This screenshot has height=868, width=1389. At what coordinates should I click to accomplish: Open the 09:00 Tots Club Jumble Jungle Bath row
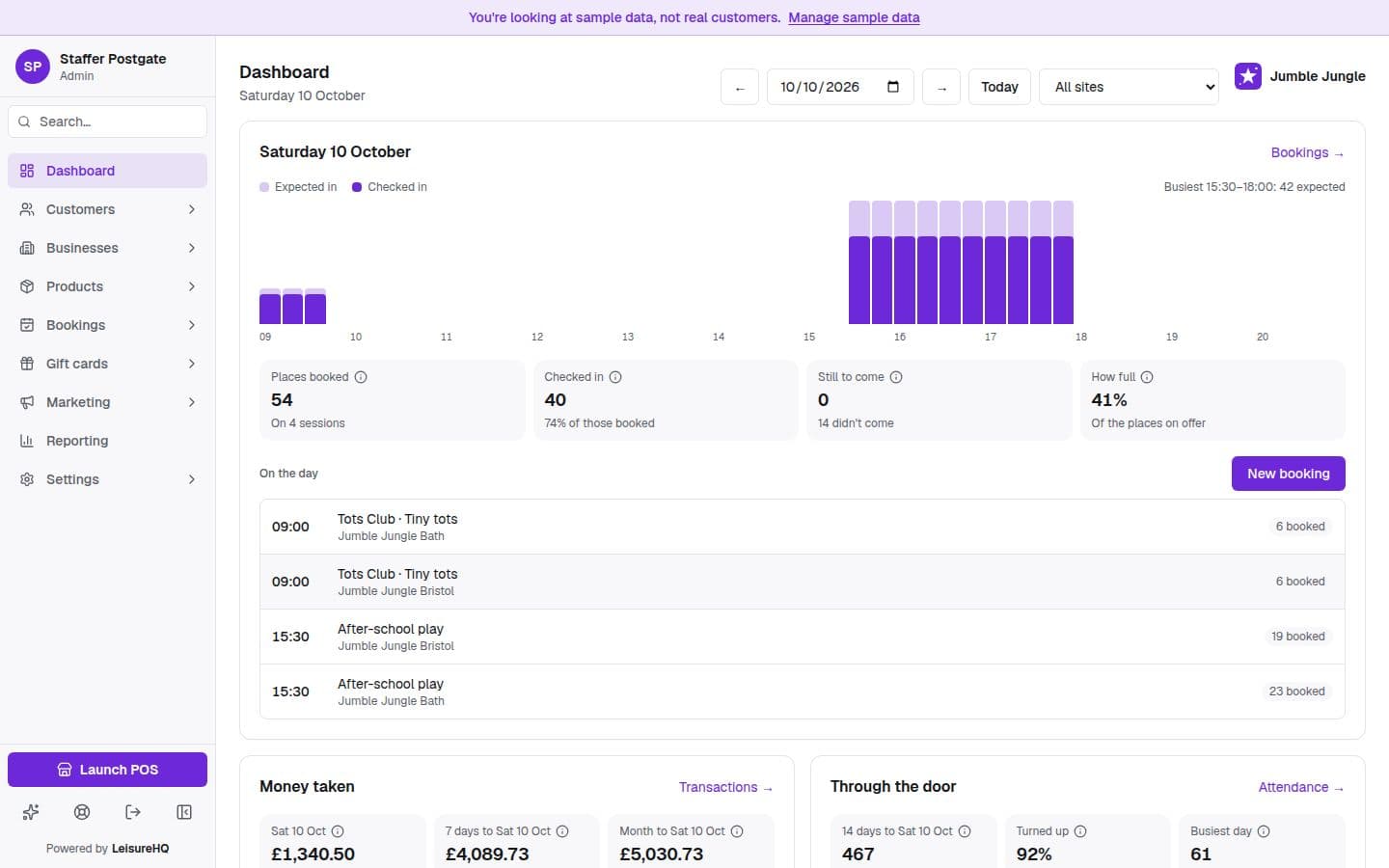click(x=803, y=527)
